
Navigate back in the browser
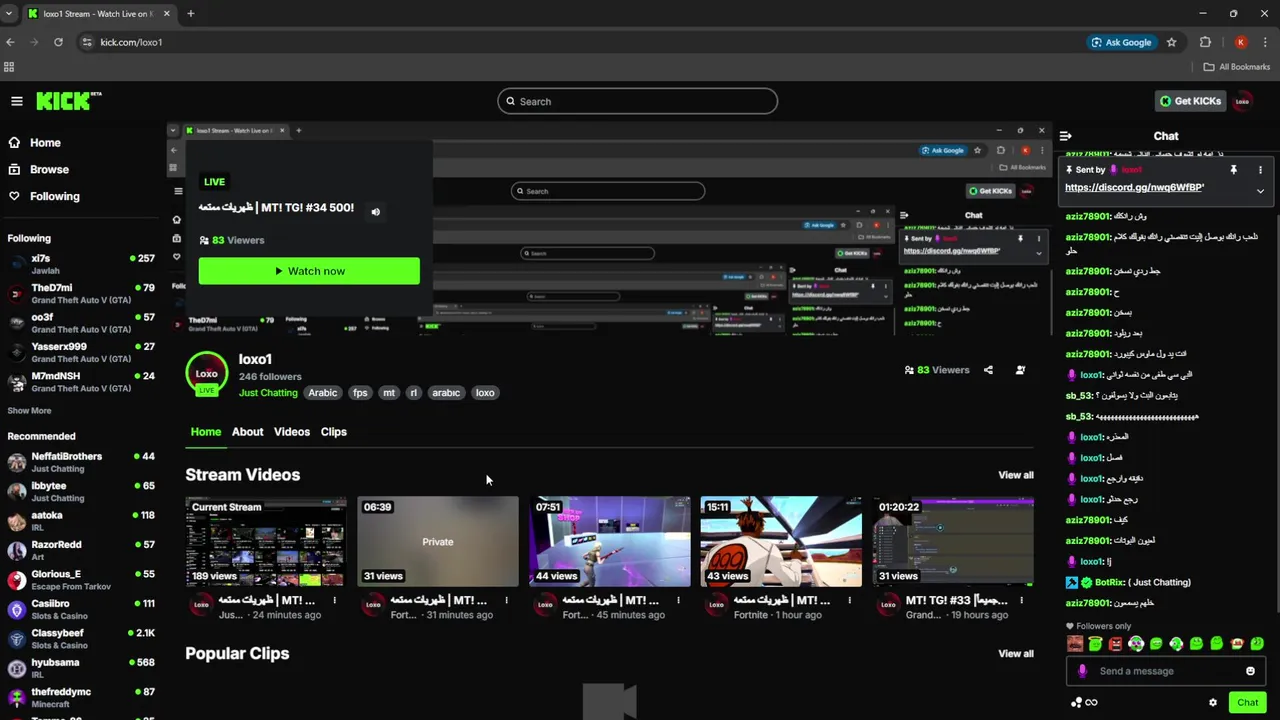[10, 42]
